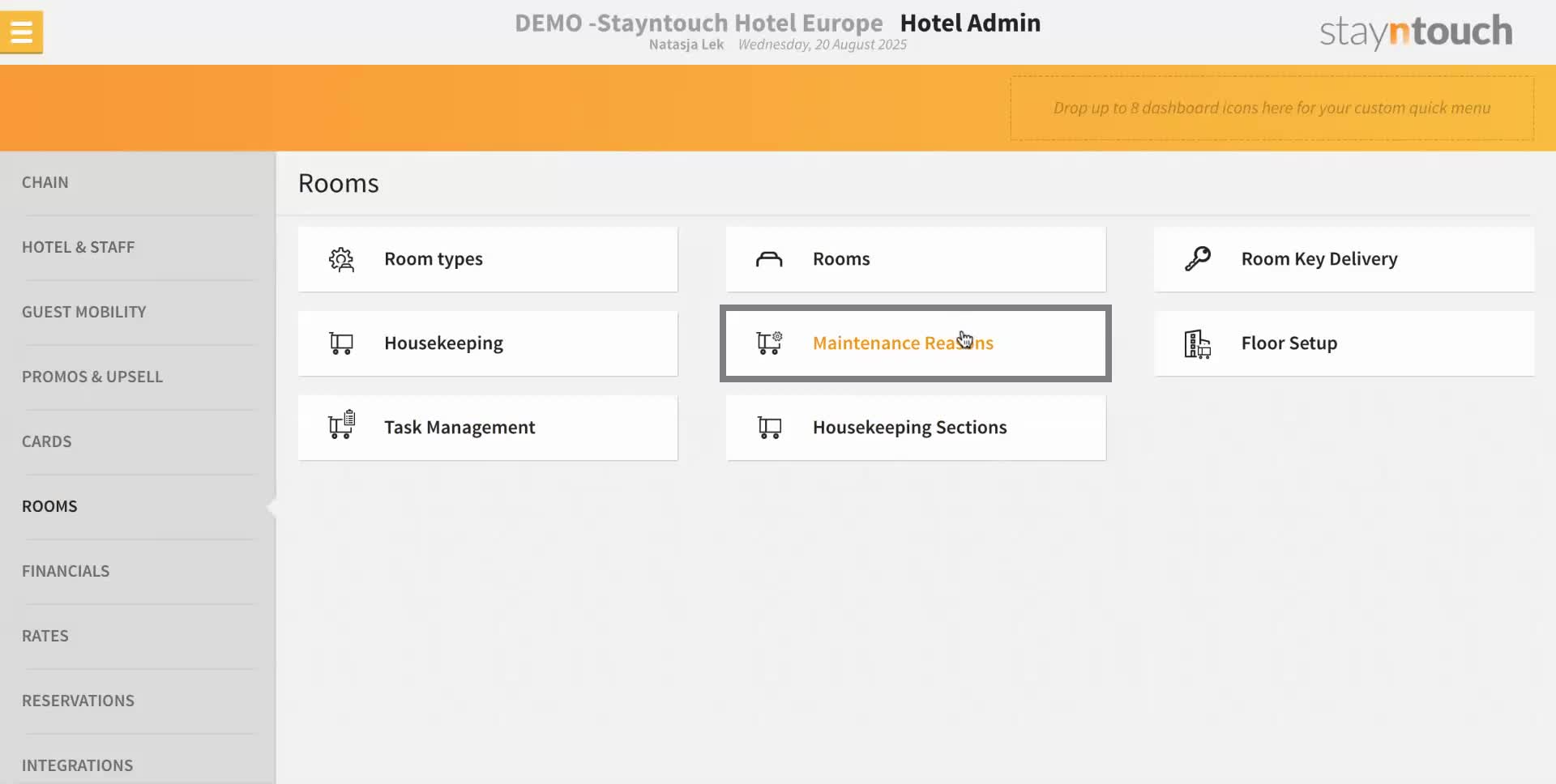Click the Housekeeping cart icon
The height and width of the screenshot is (784, 1556).
click(x=341, y=343)
